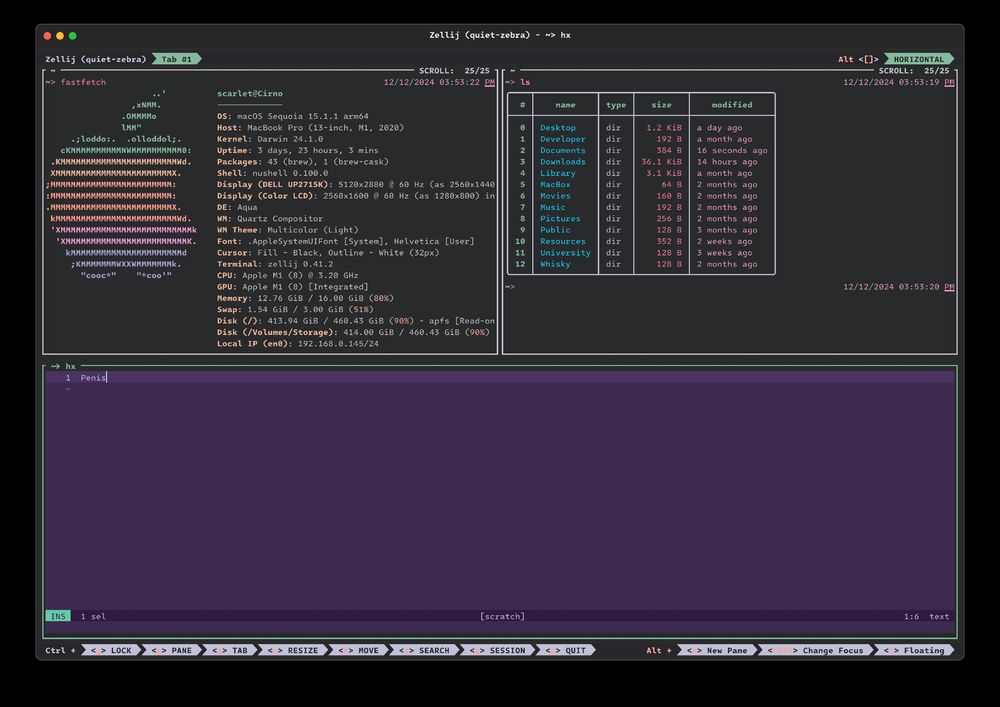Click the Movies directory name
The image size is (1000, 707).
[555, 196]
